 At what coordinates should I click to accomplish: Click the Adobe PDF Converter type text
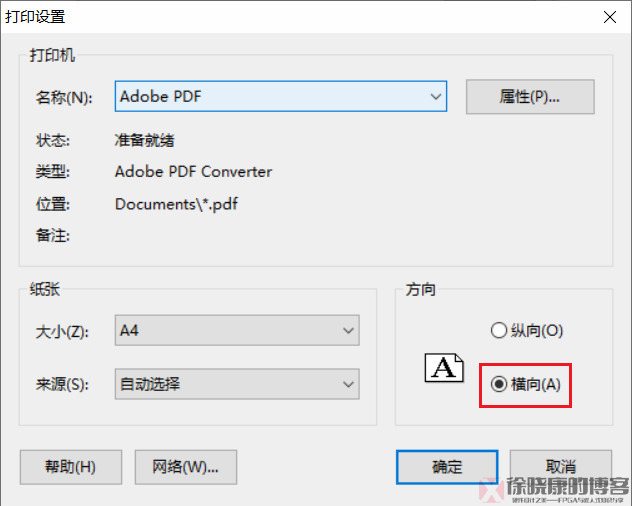tap(193, 172)
